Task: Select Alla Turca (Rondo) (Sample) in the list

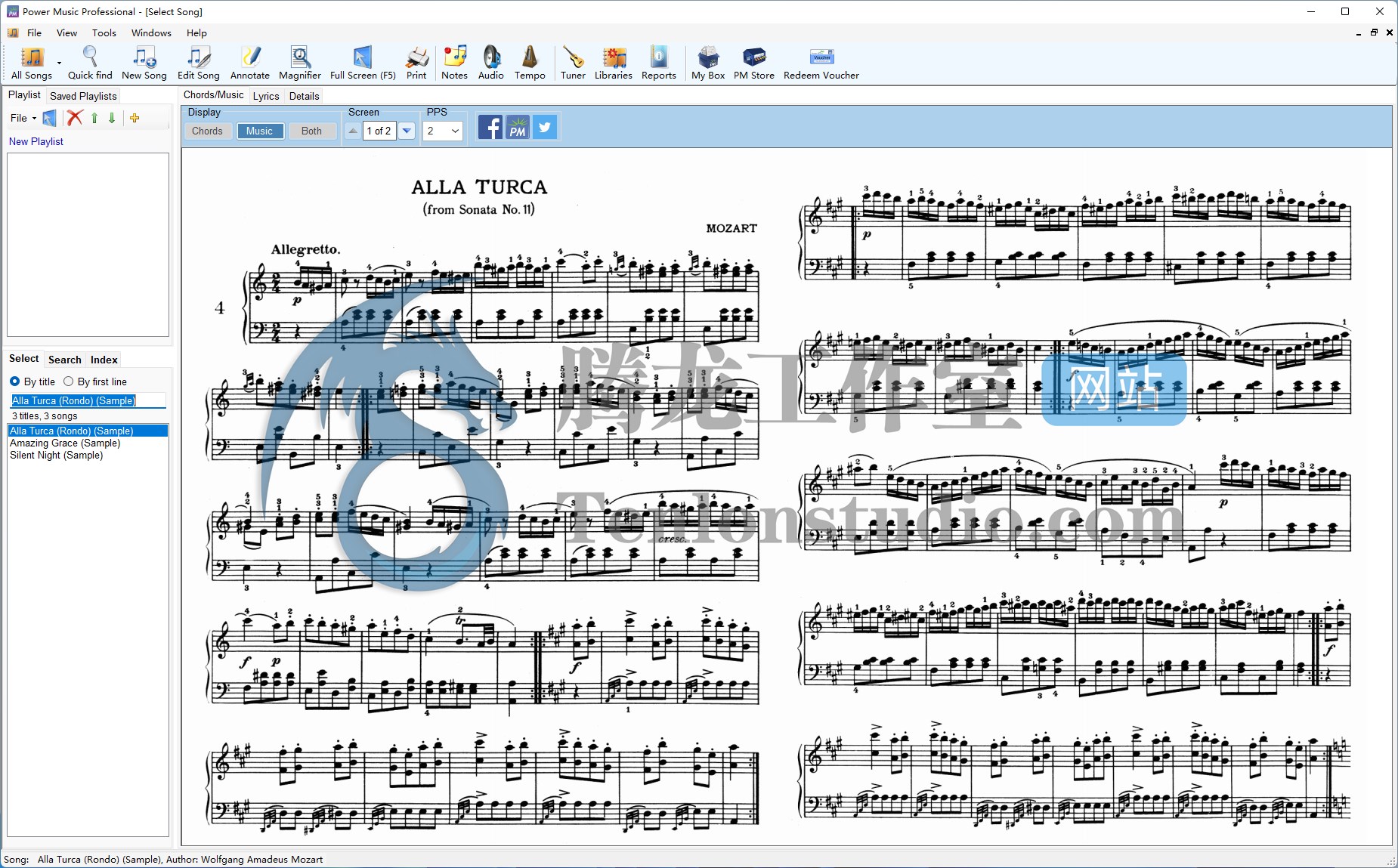Action: point(88,431)
